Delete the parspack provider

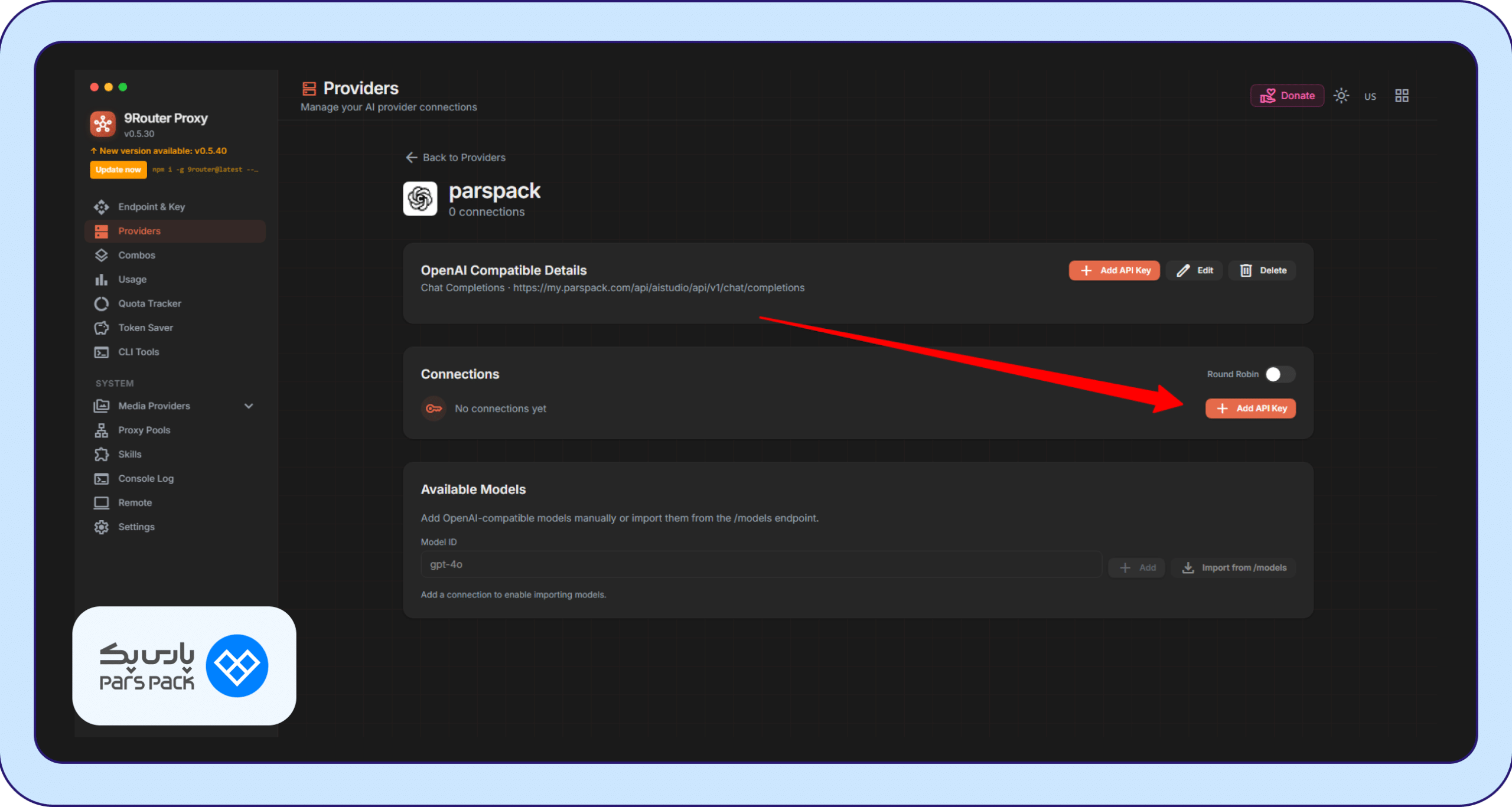pyautogui.click(x=1262, y=270)
